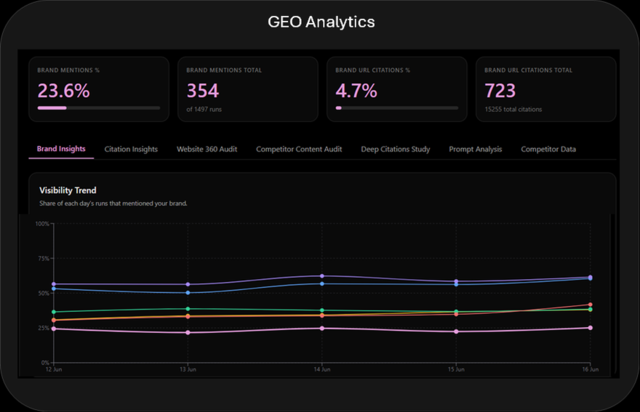The image size is (640, 412).
Task: Click the 14 Jun axis label
Action: click(322, 370)
